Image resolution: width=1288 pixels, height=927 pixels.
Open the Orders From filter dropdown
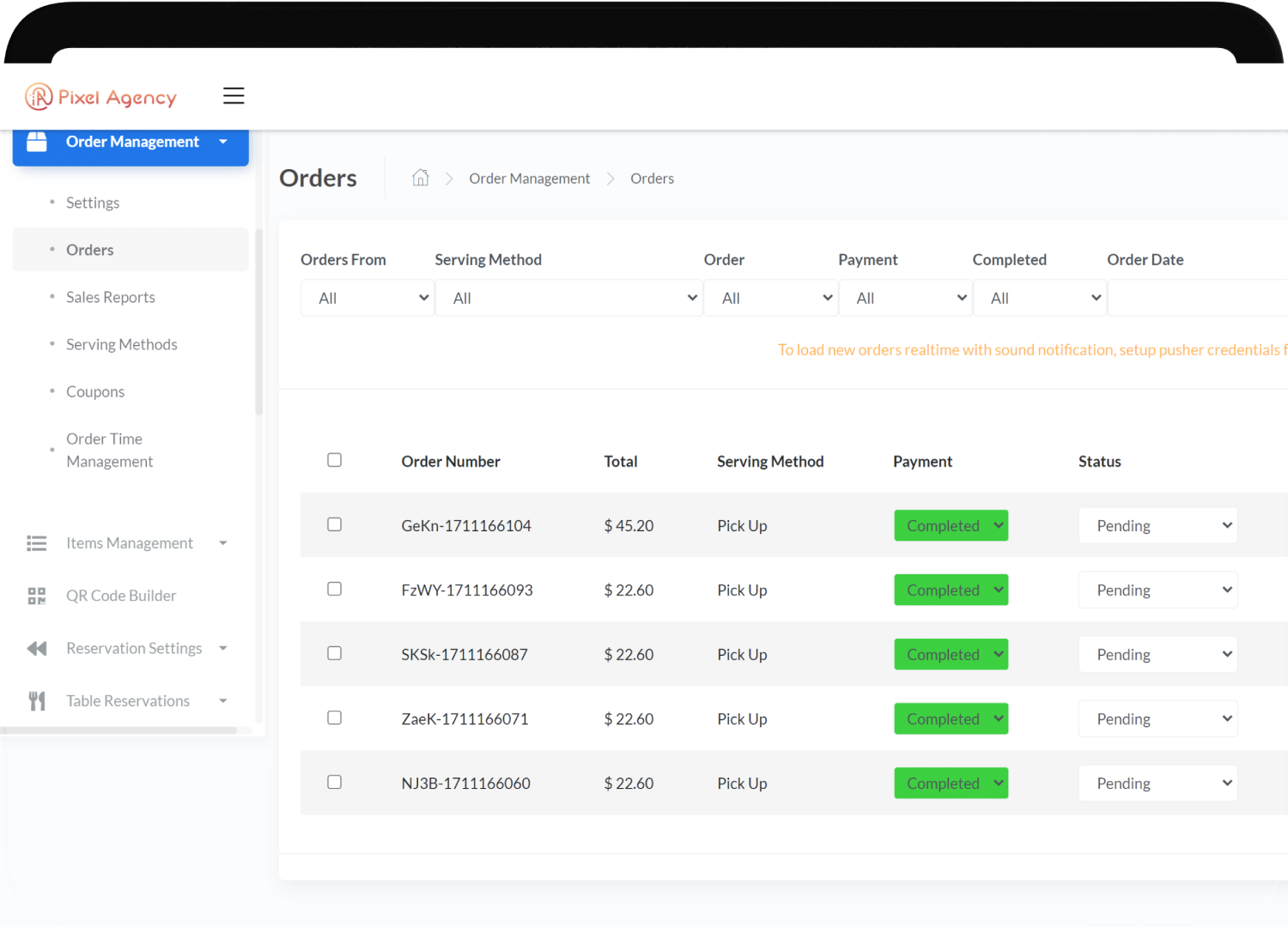[x=368, y=298]
